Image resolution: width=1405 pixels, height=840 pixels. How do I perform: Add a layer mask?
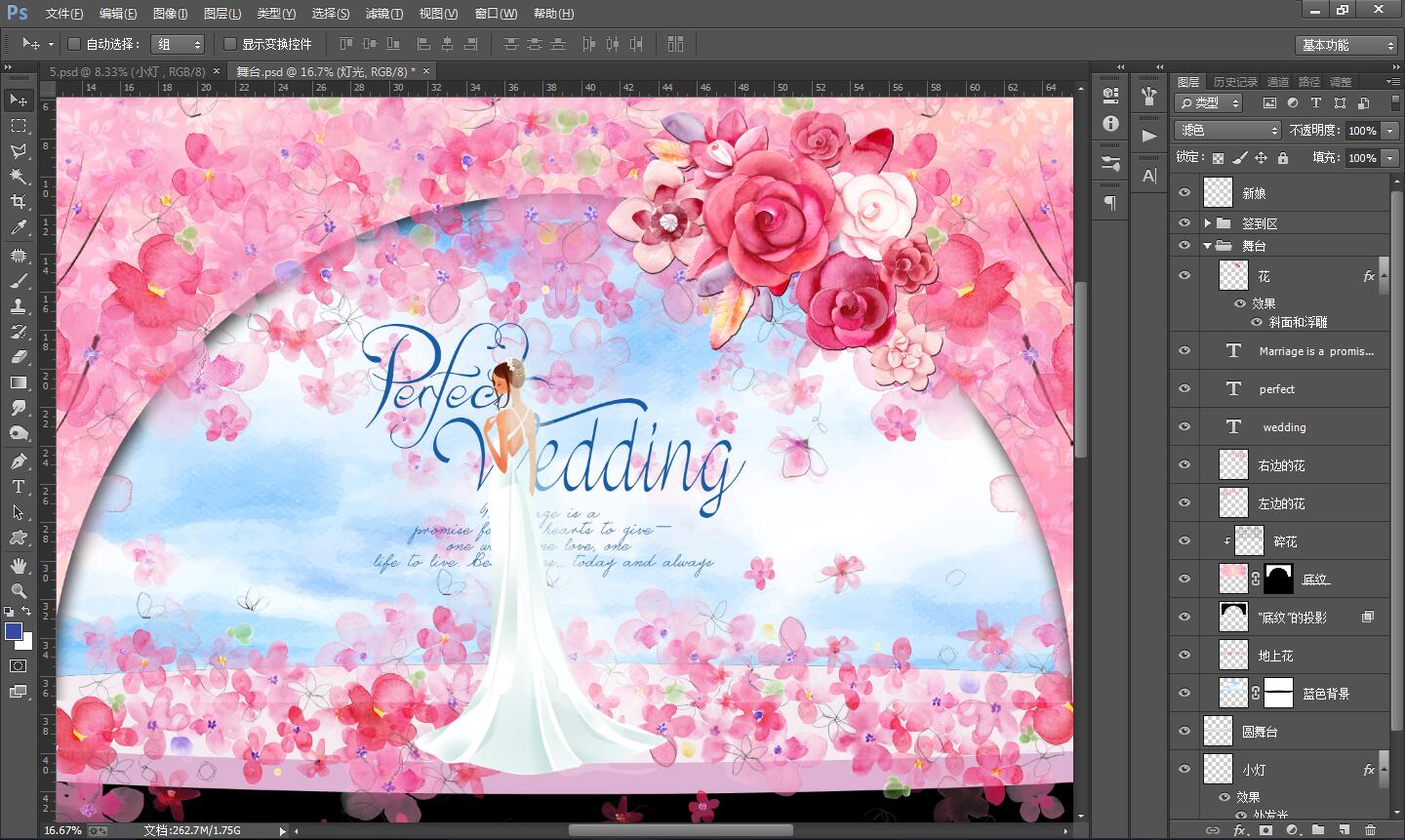pyautogui.click(x=1265, y=830)
